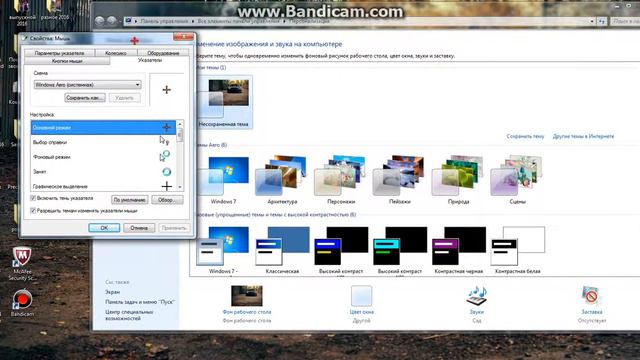Screen dimensions: 640x360
Task: Select the Классическая basic theme
Action: (x=282, y=250)
